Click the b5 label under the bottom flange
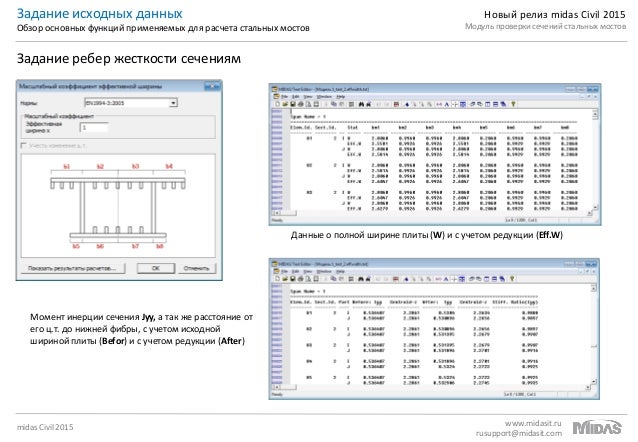 point(76,246)
